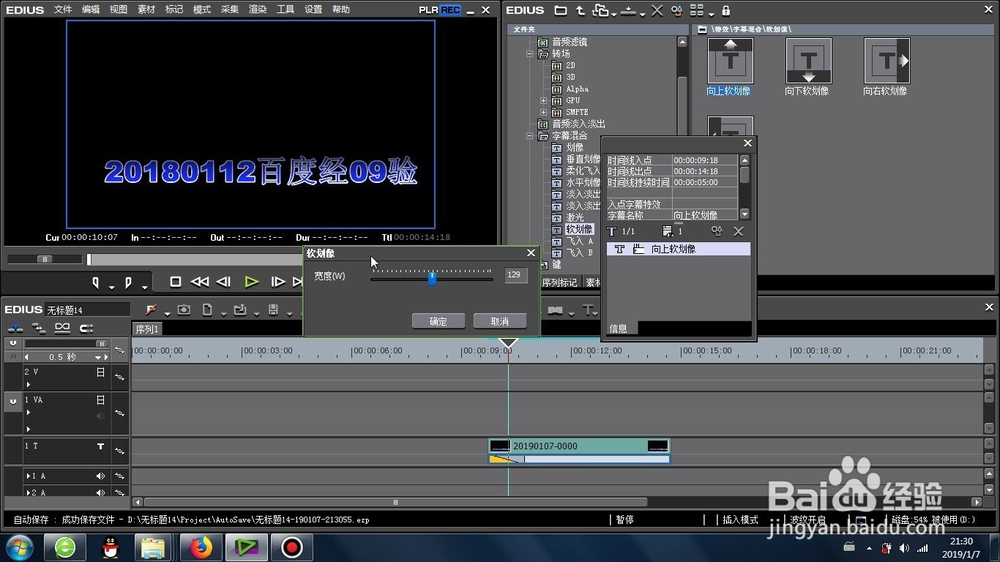
Task: Select the 20190107-0000 title clip
Action: [x=579, y=446]
